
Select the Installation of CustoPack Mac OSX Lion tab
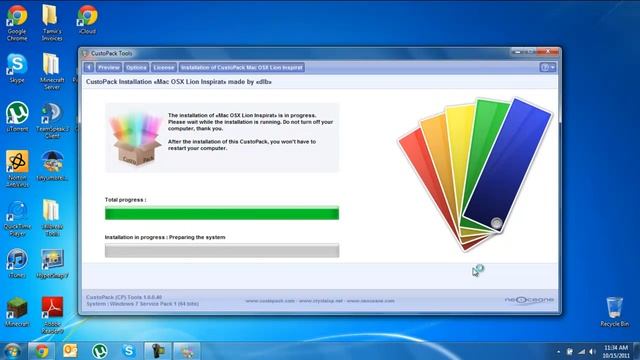(242, 67)
